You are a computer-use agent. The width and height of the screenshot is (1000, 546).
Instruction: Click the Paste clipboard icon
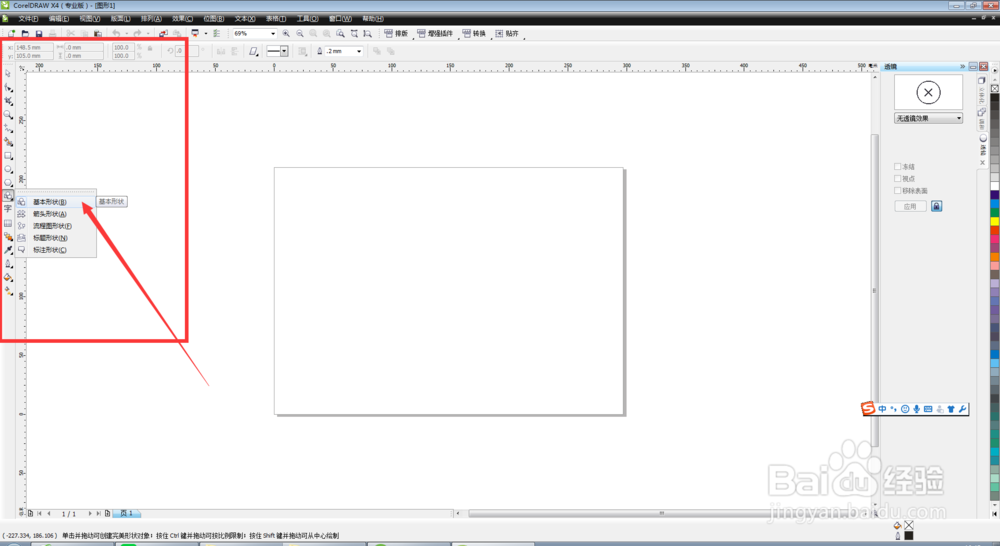(x=98, y=33)
